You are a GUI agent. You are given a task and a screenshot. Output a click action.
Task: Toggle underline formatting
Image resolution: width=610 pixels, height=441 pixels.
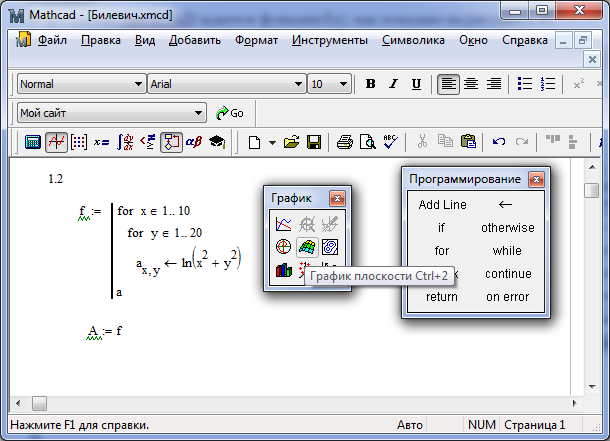point(416,84)
